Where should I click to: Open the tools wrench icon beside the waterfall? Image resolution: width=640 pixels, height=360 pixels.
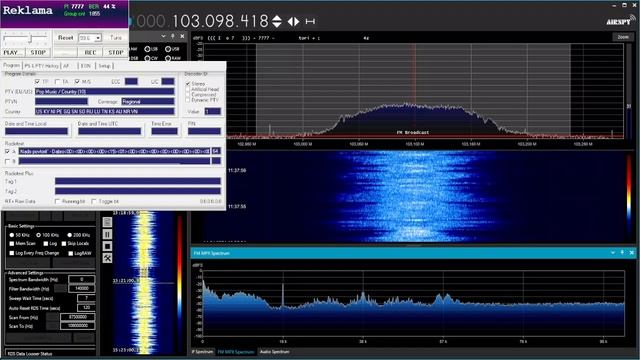107,258
